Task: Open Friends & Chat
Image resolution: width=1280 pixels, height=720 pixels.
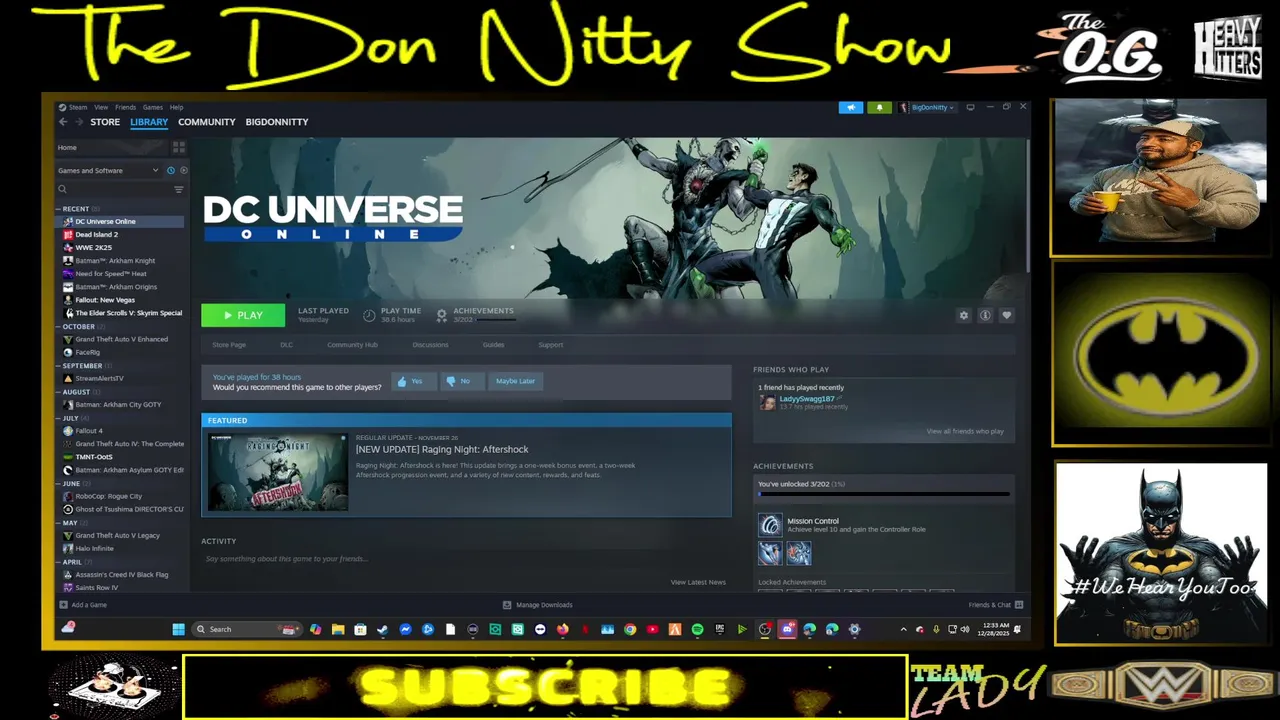Action: click(x=995, y=605)
